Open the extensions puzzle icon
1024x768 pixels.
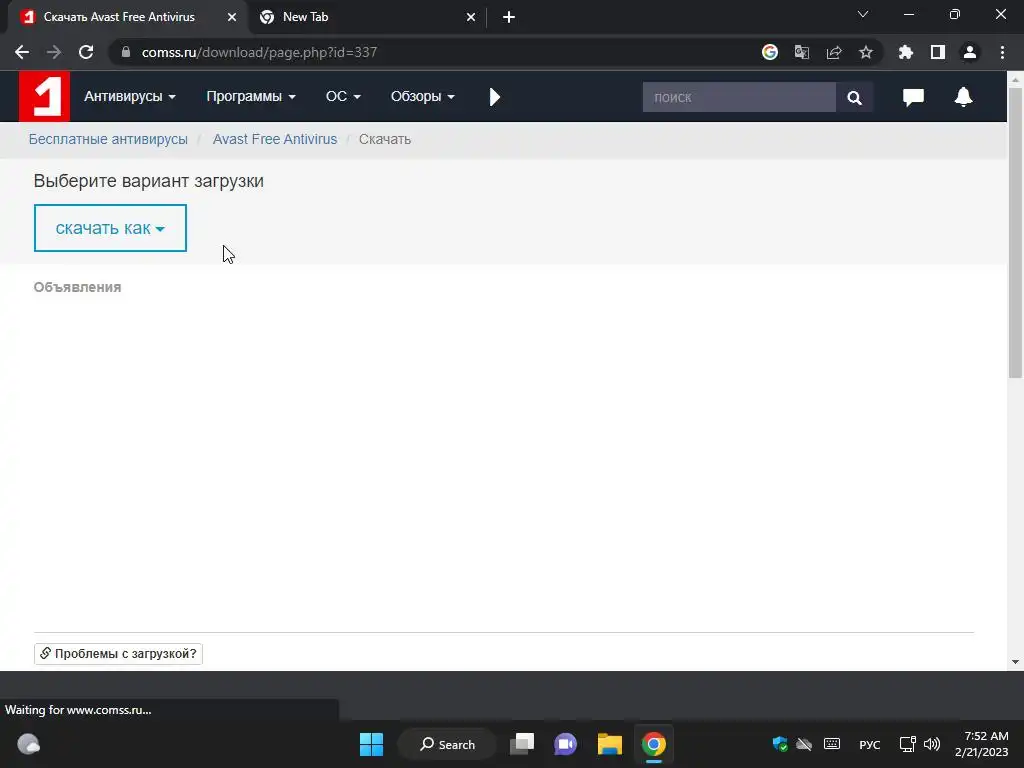pyautogui.click(x=906, y=52)
